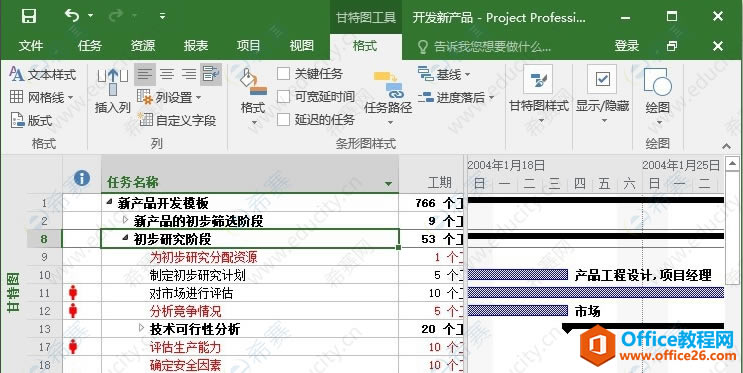Expand the 技术可行性分析 summary task
Image resolution: width=743 pixels, height=373 pixels.
coord(141,328)
